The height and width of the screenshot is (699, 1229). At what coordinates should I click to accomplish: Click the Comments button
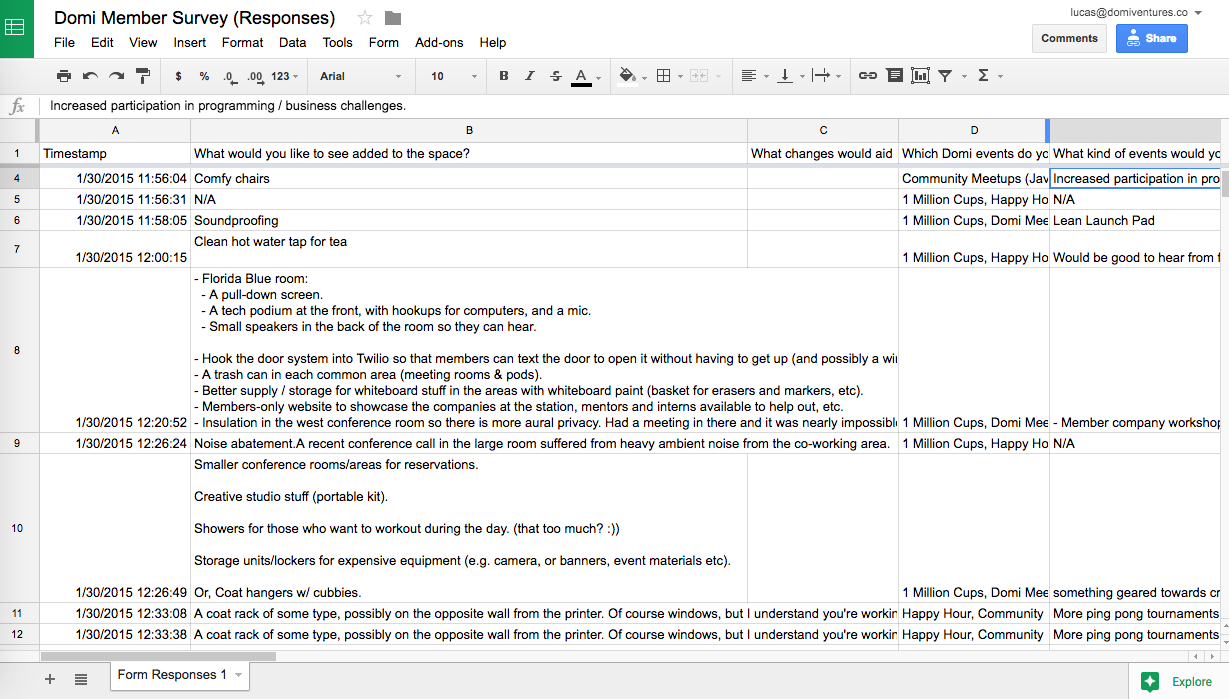point(1069,38)
